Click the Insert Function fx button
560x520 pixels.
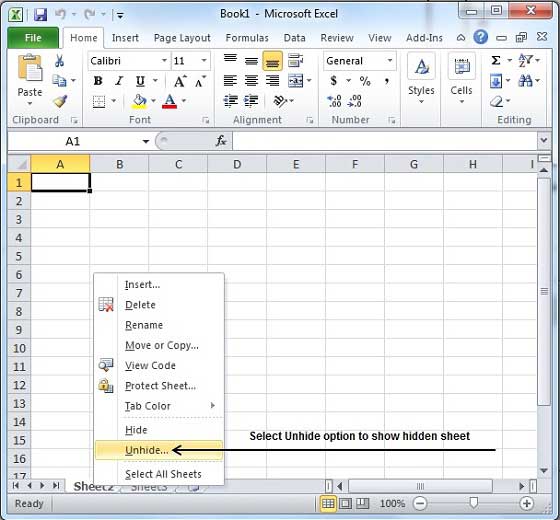[x=221, y=141]
